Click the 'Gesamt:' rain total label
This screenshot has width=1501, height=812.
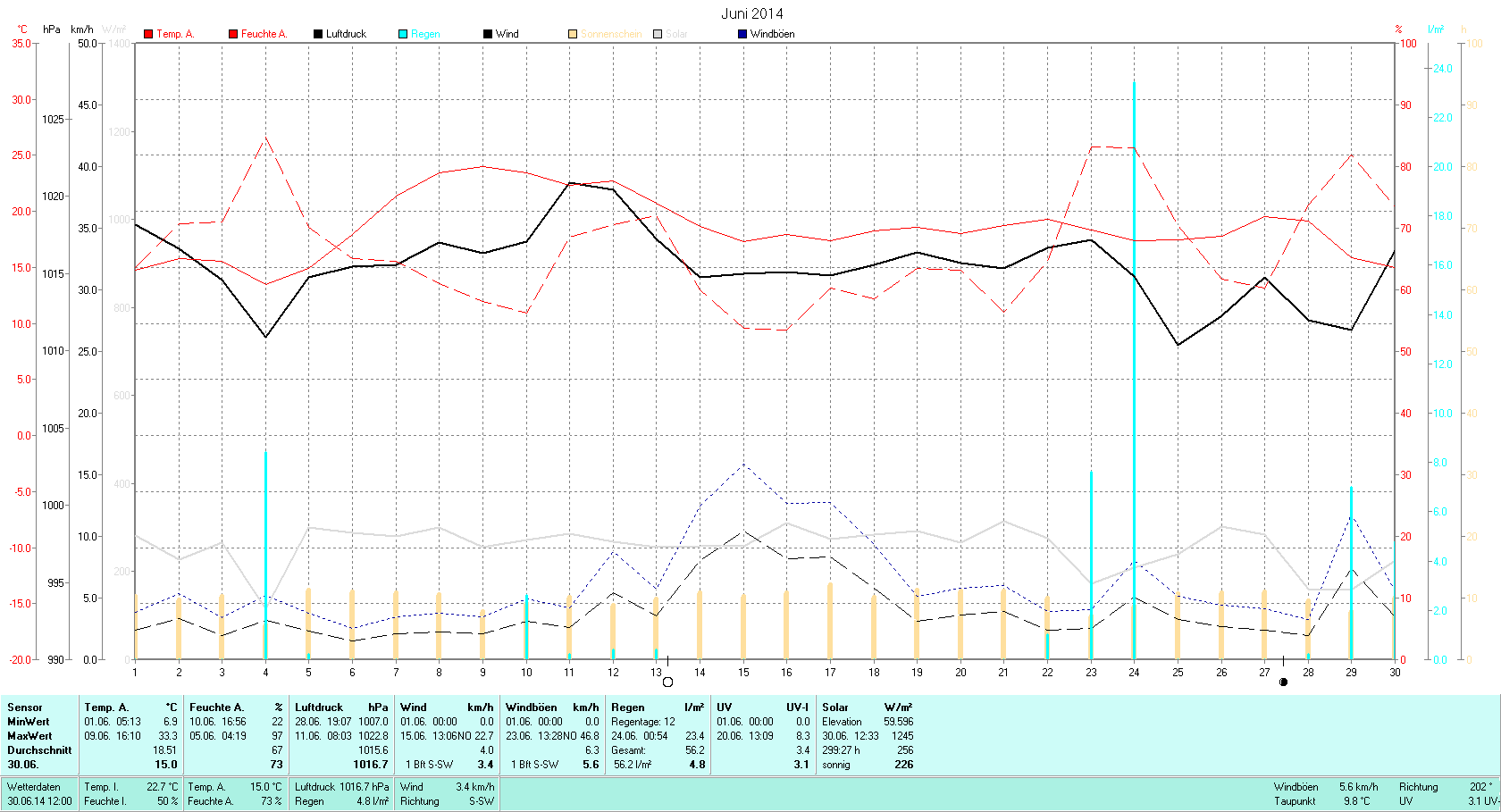coord(629,750)
